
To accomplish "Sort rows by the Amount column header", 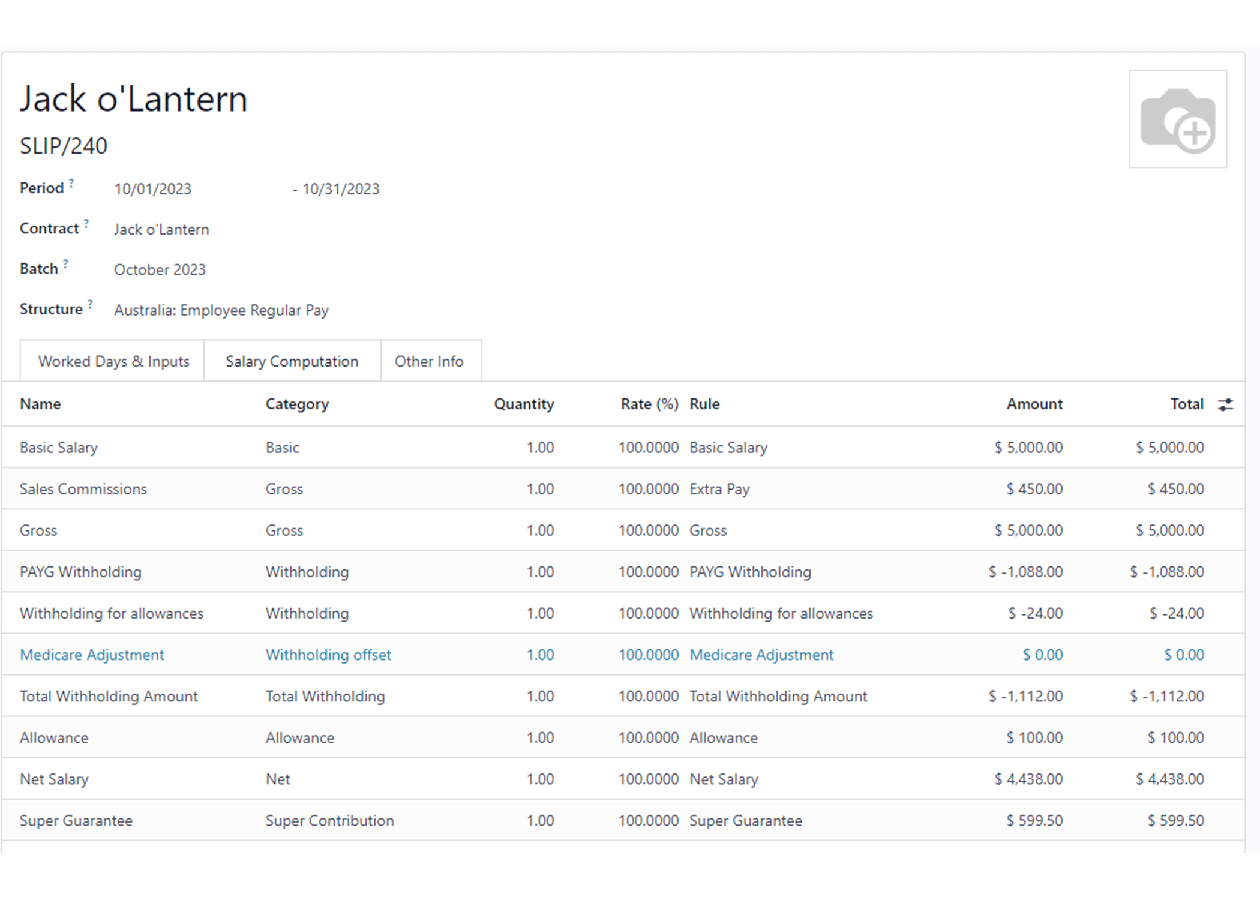I will [x=1033, y=404].
